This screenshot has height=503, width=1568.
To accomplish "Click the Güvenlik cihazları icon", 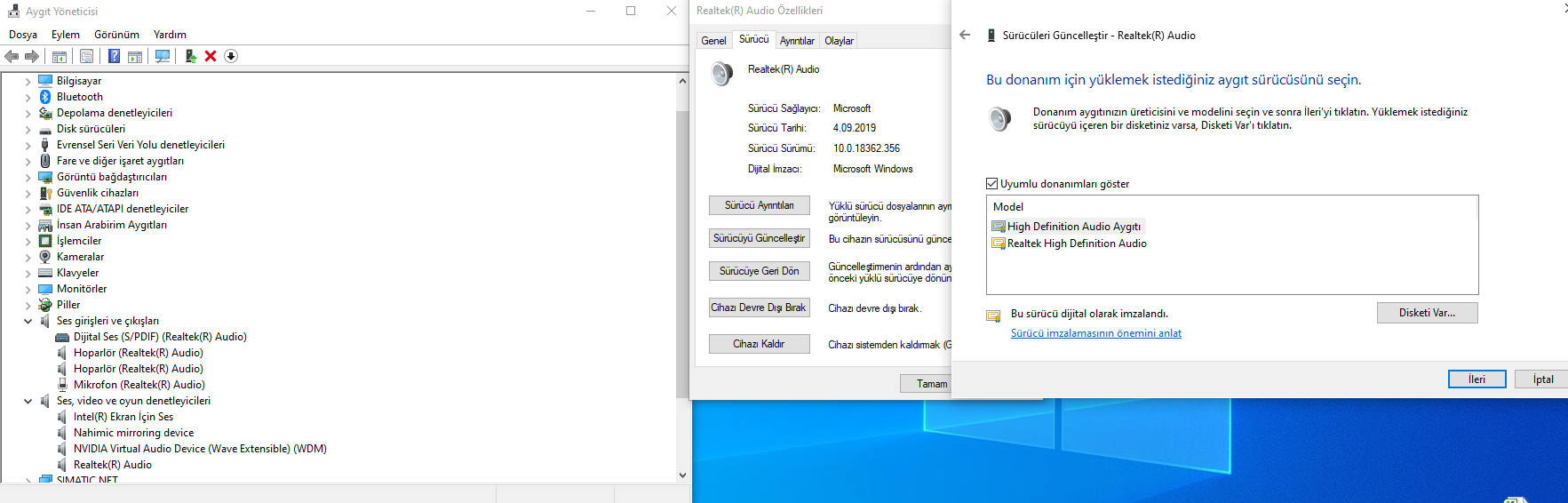I will (45, 193).
